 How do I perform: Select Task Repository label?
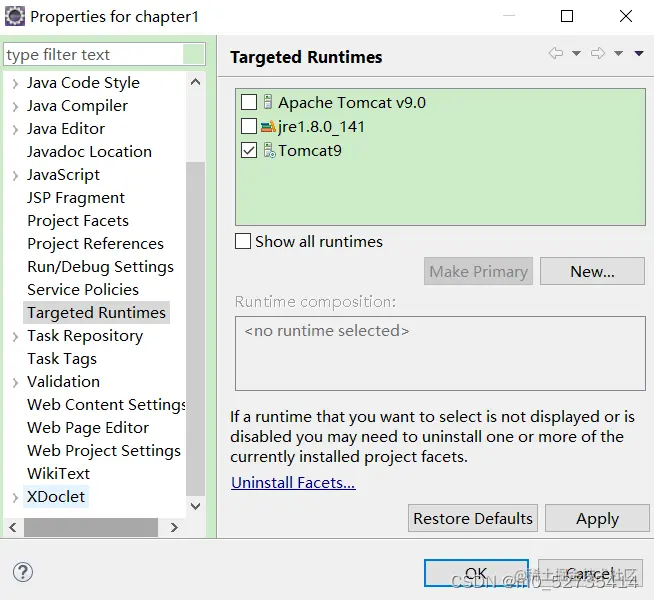[85, 336]
